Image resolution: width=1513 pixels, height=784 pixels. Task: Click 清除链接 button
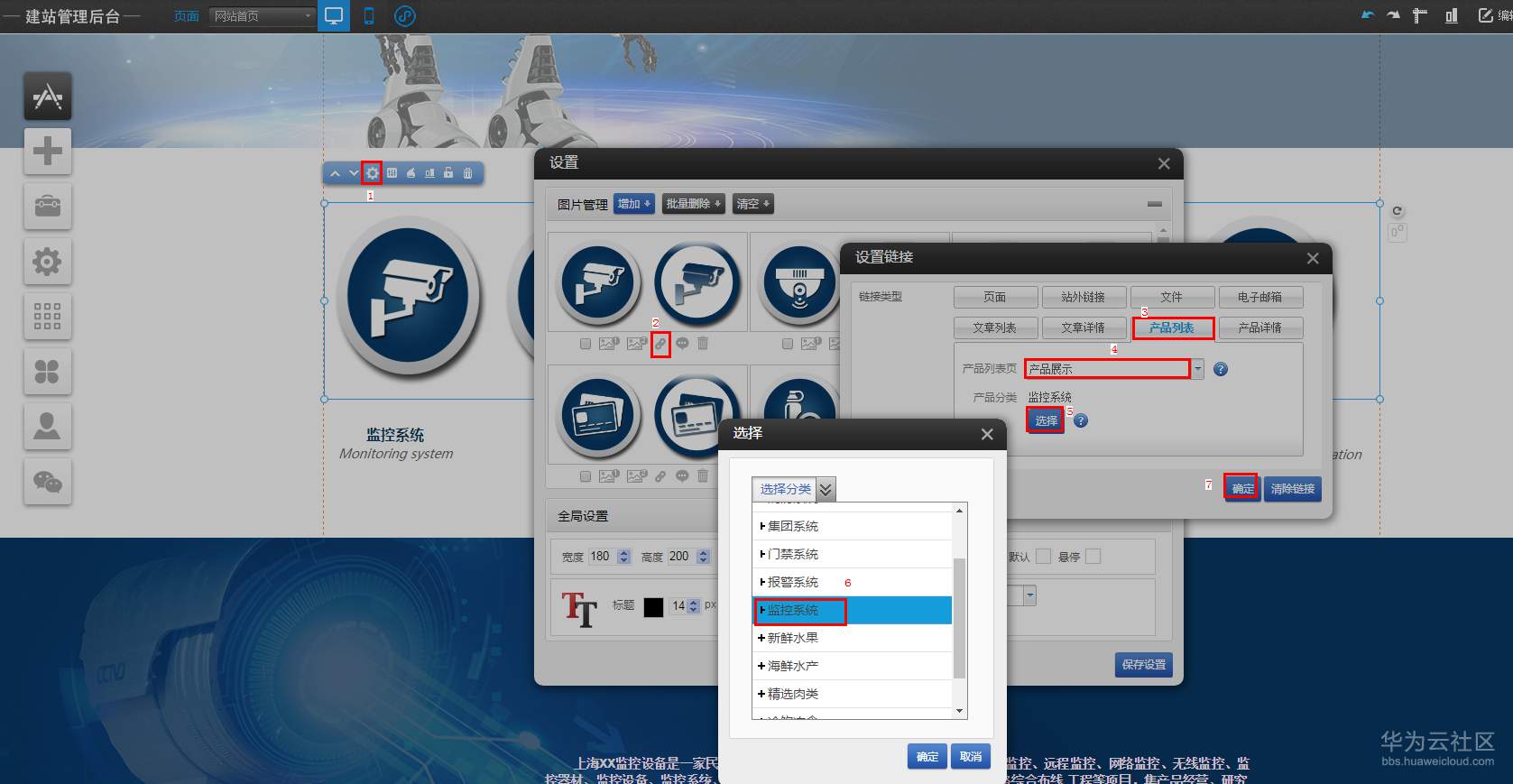click(x=1293, y=489)
